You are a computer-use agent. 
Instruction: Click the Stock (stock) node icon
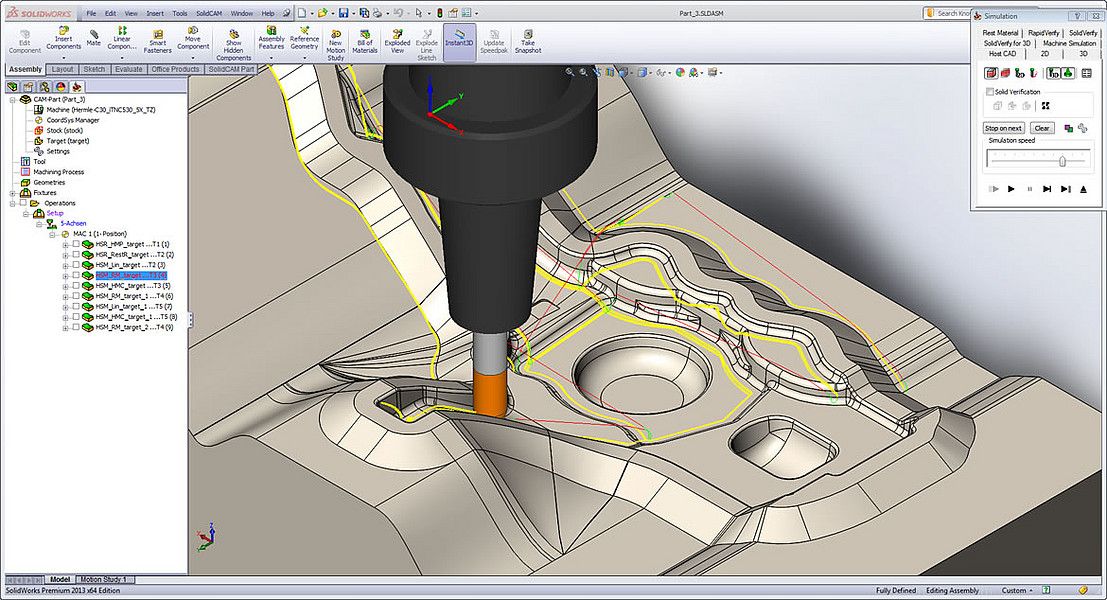coord(39,131)
